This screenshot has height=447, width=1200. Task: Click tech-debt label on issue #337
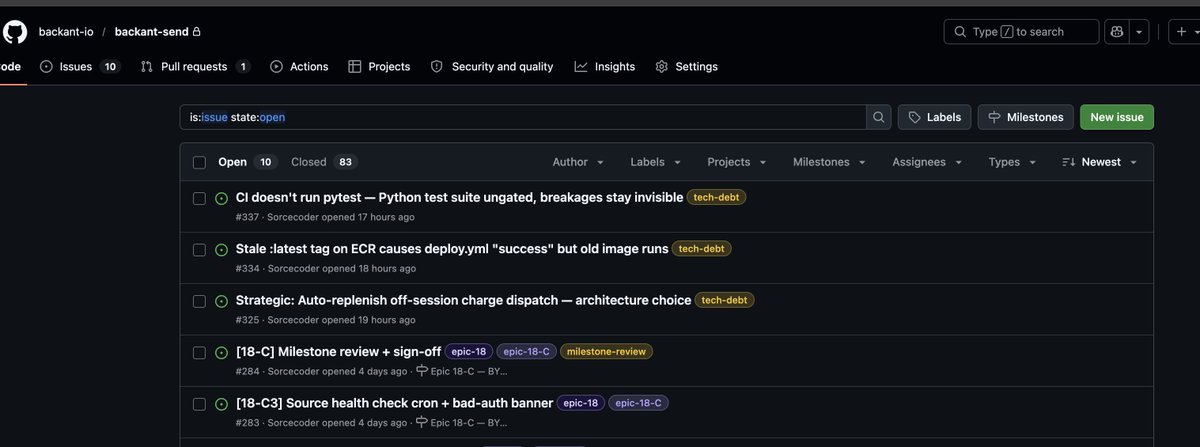pyautogui.click(x=716, y=198)
